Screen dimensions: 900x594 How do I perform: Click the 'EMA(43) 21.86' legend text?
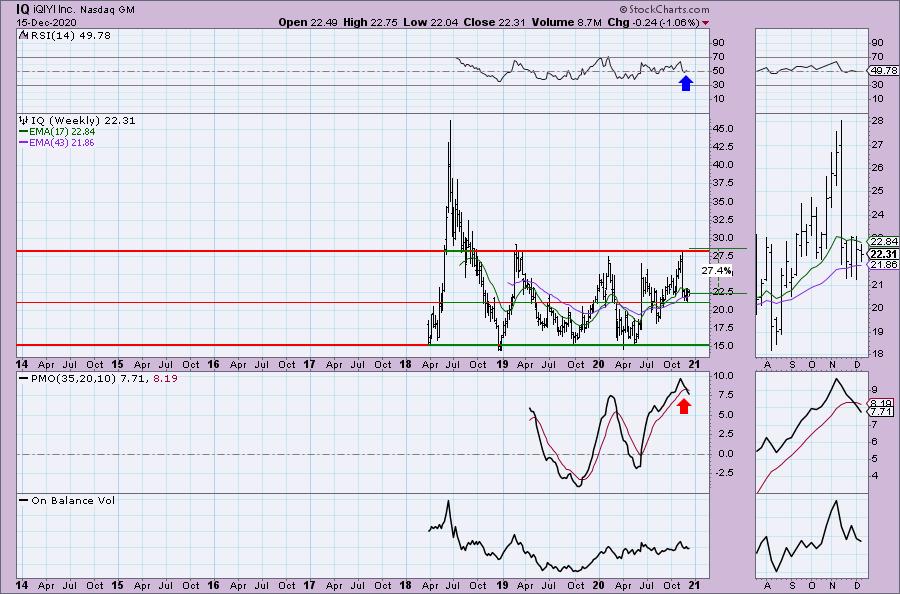click(x=62, y=142)
